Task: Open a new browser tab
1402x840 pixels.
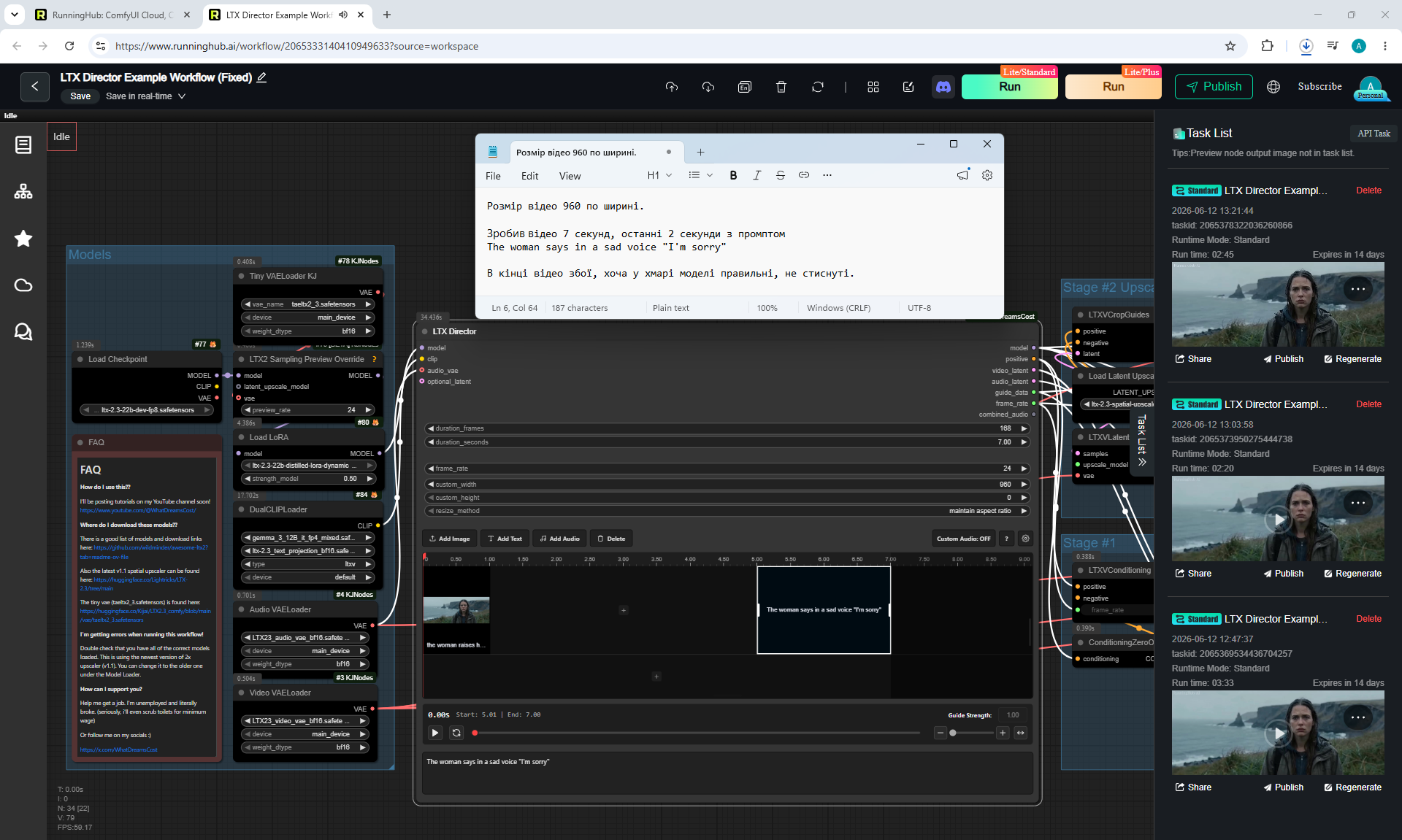Action: (x=387, y=15)
